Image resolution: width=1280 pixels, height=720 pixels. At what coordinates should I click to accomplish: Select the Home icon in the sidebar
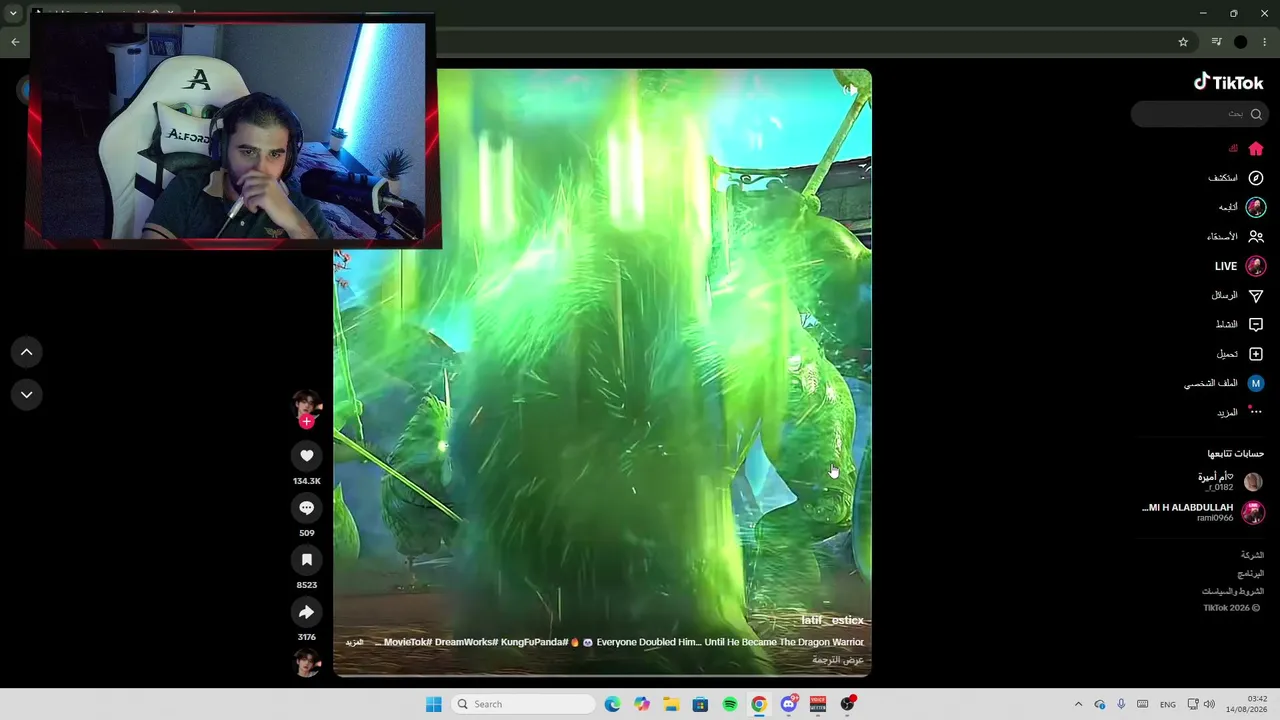1256,148
